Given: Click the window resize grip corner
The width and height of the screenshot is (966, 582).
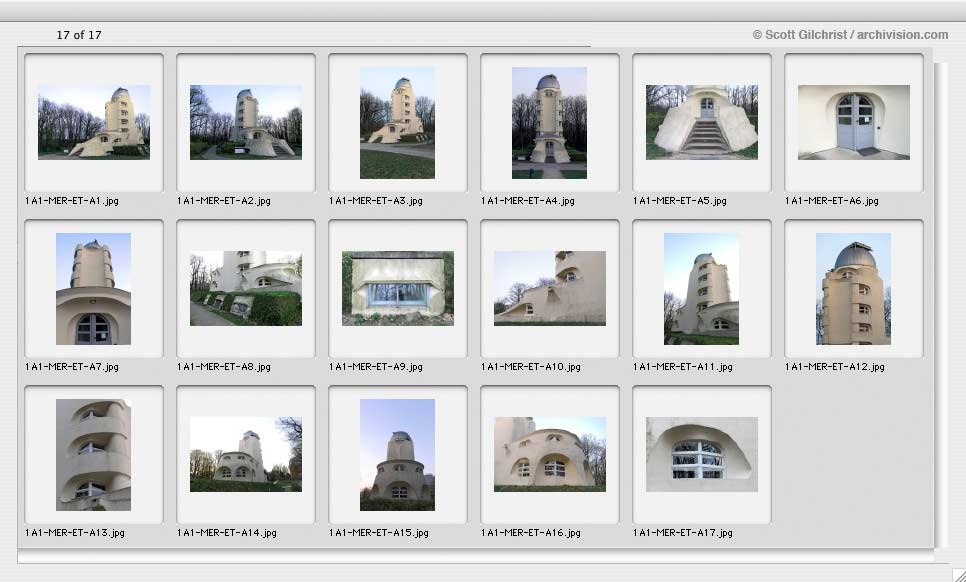Looking at the screenshot, I should [x=958, y=575].
